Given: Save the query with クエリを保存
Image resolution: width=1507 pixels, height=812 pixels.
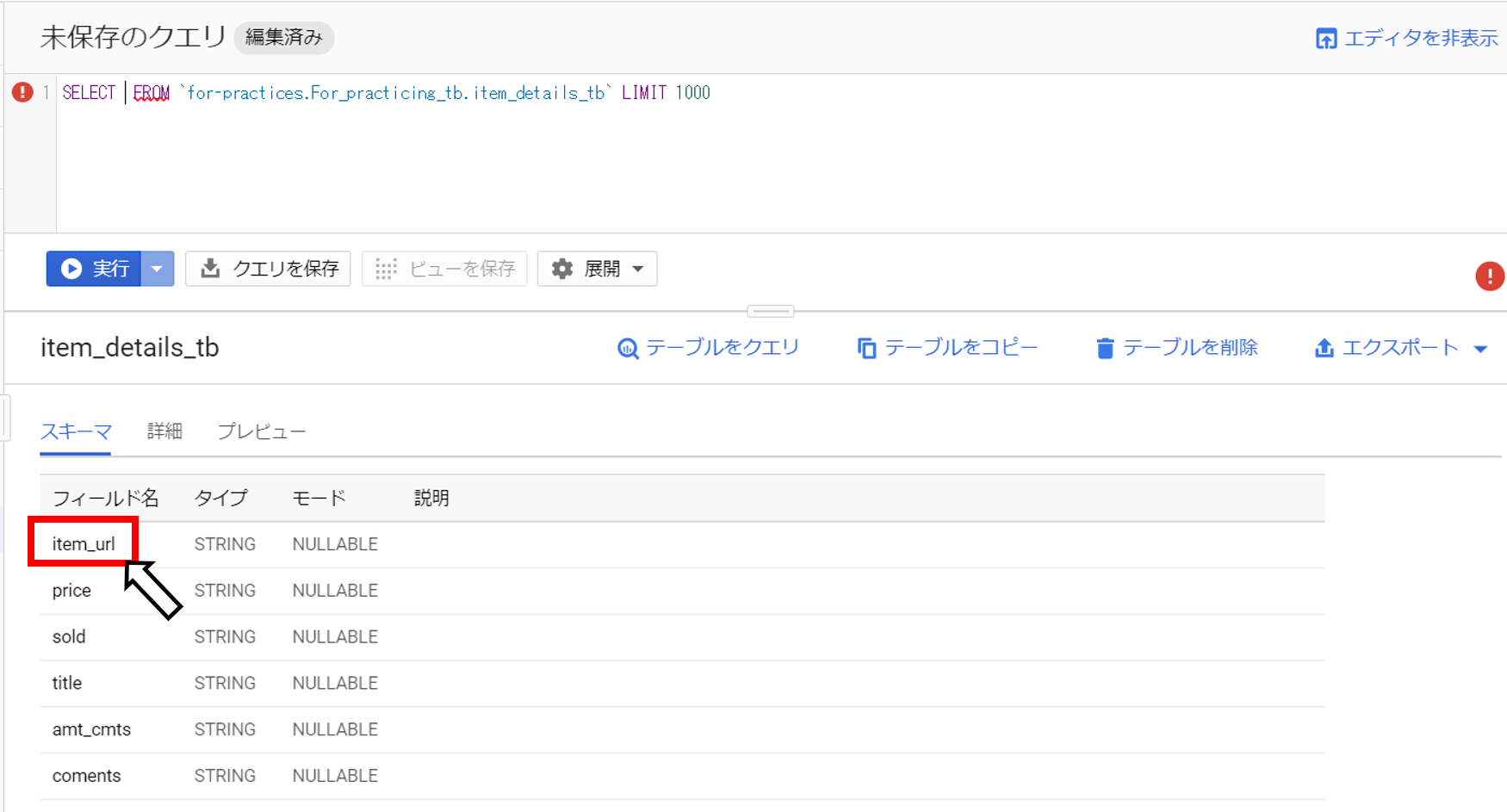Looking at the screenshot, I should (268, 269).
